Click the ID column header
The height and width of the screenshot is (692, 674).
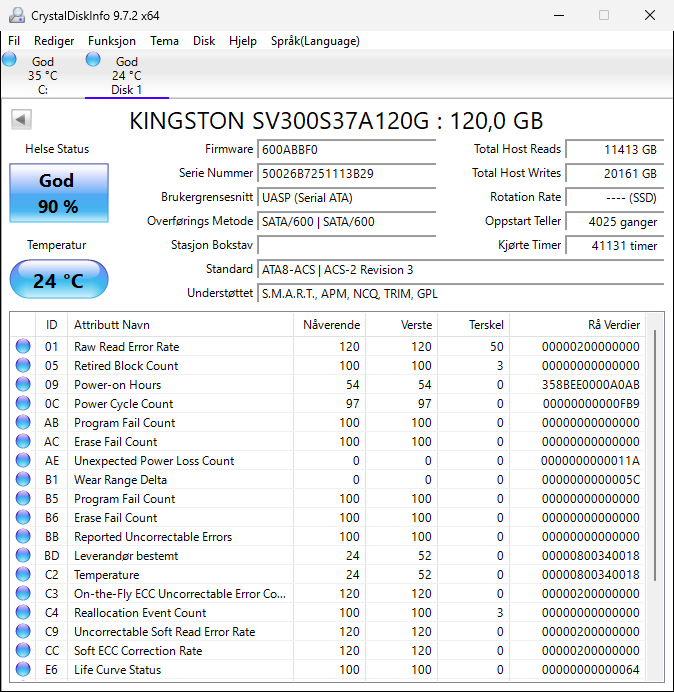pyautogui.click(x=51, y=325)
